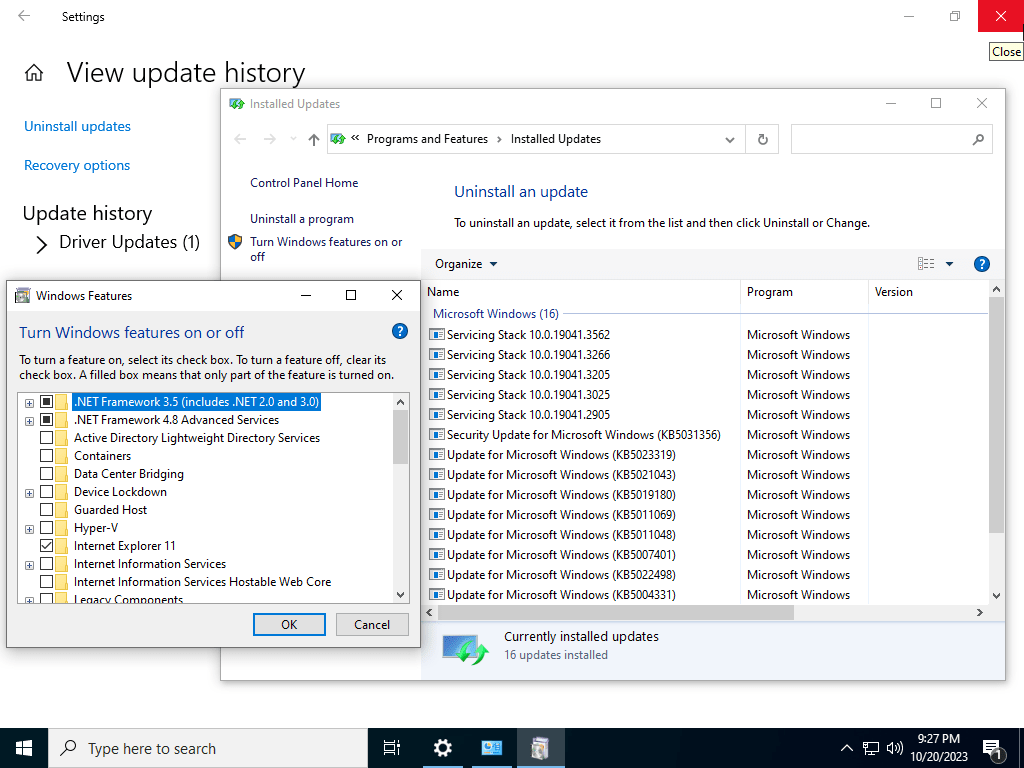
Task: Go back in the Settings window
Action: point(24,16)
